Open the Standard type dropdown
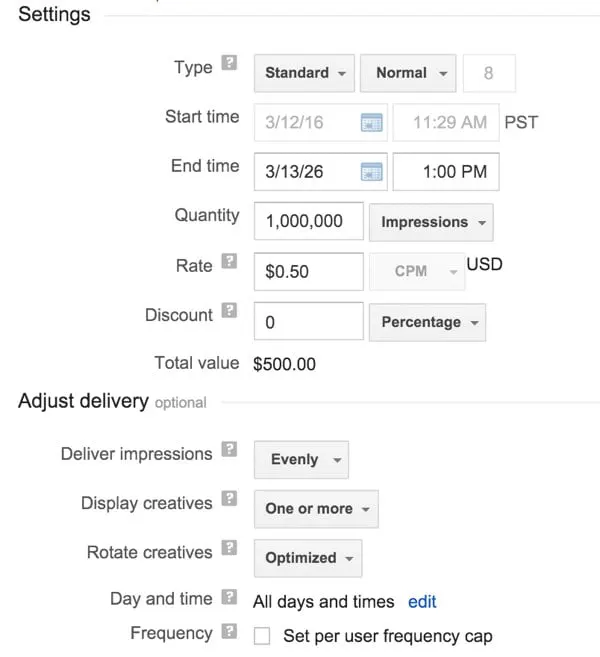The width and height of the screenshot is (600, 657). [305, 73]
